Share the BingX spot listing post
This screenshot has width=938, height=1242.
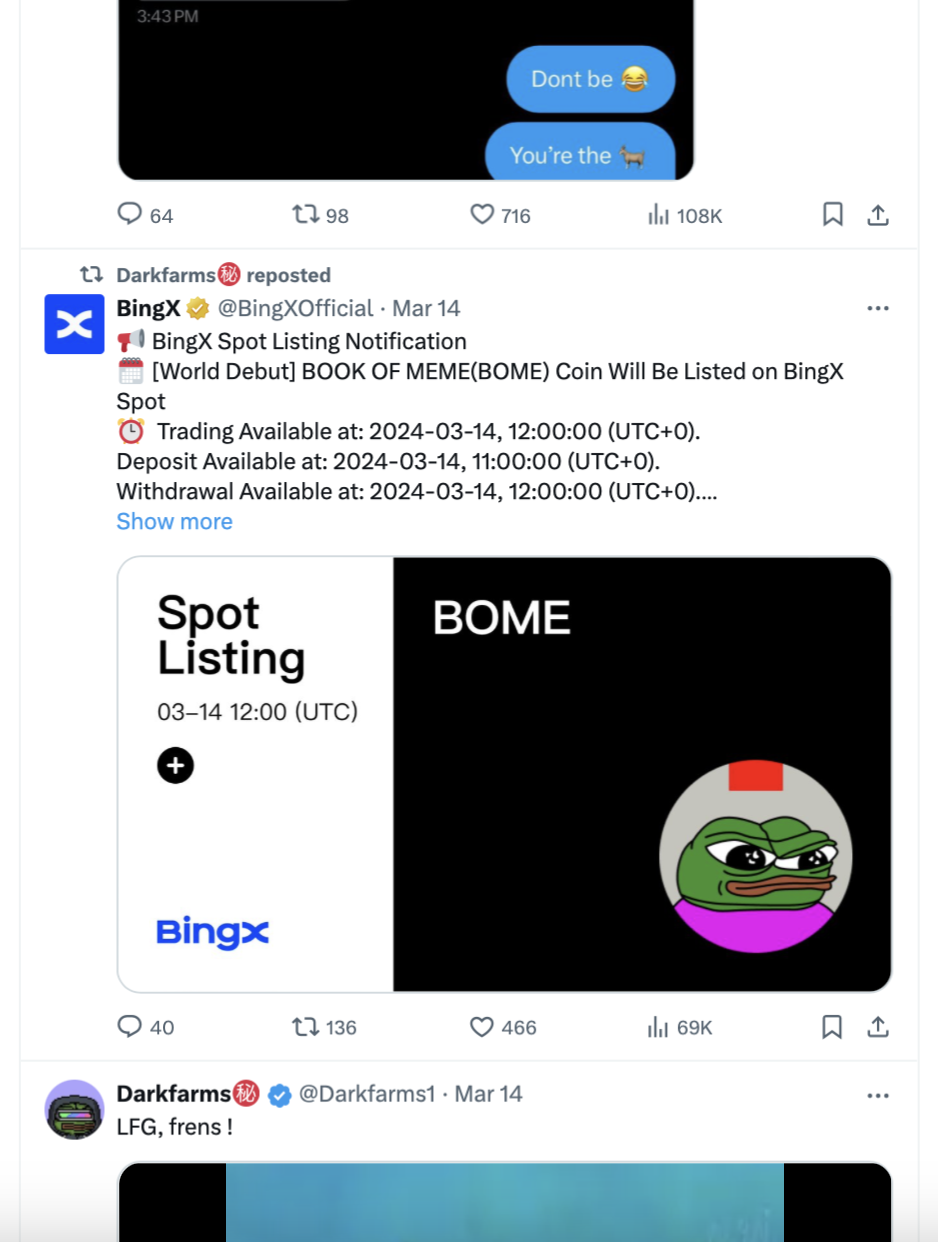point(878,1027)
